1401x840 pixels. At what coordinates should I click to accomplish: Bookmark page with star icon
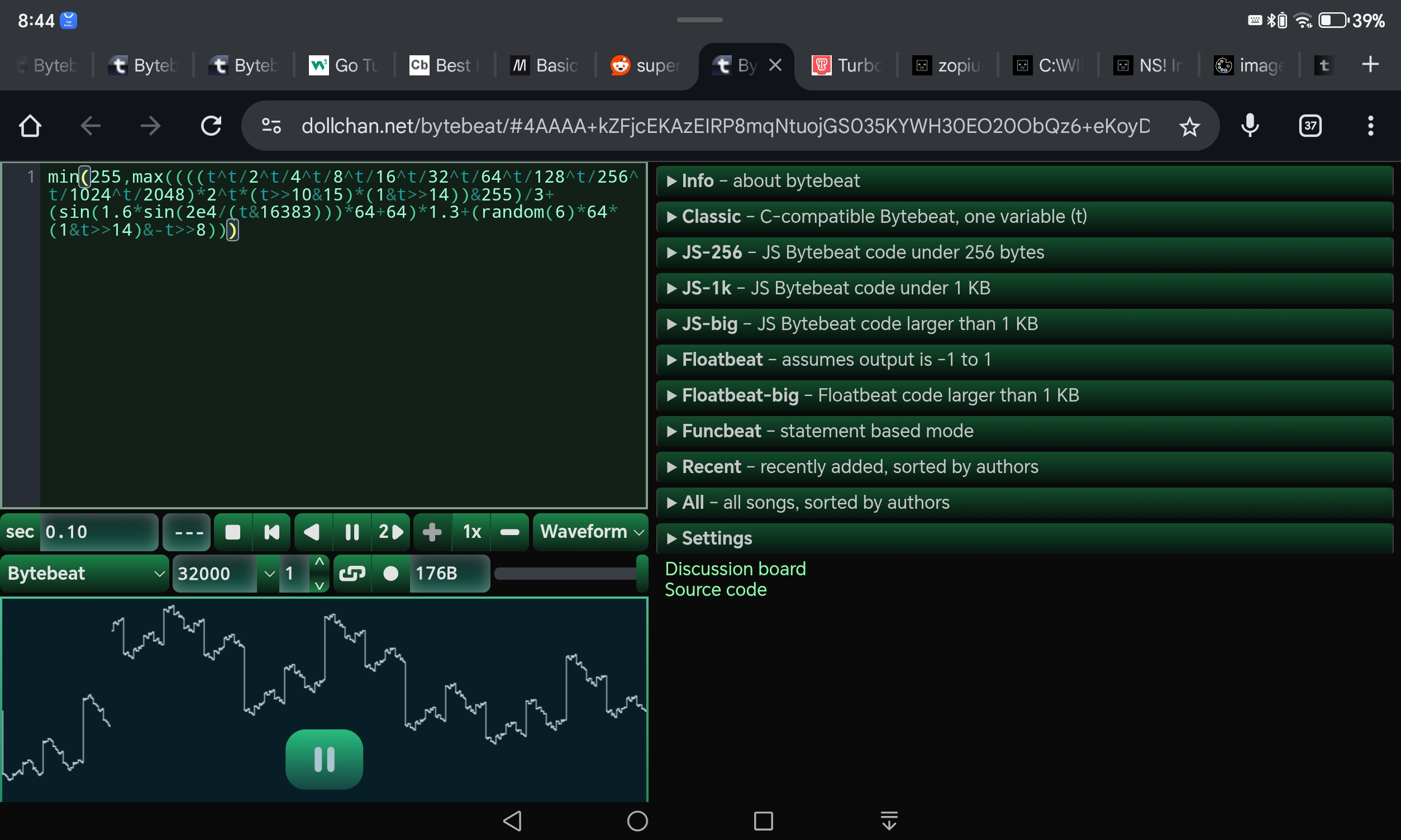[1189, 126]
